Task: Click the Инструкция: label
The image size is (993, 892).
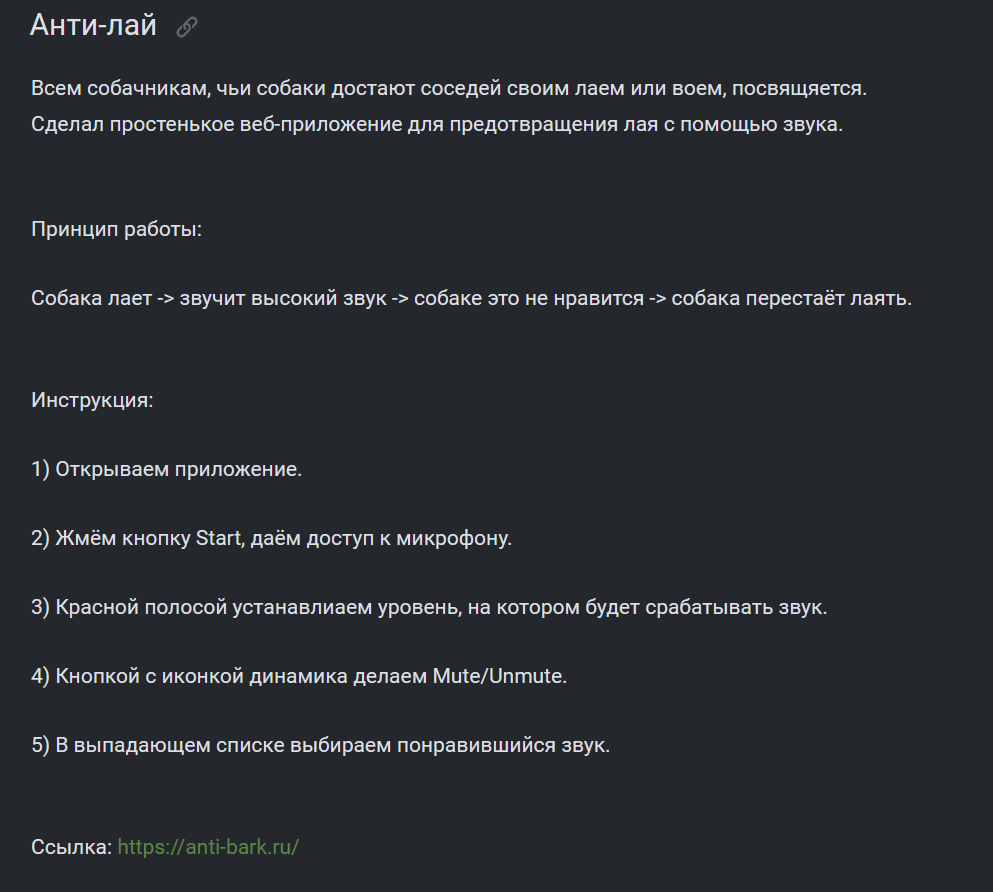Action: [92, 401]
